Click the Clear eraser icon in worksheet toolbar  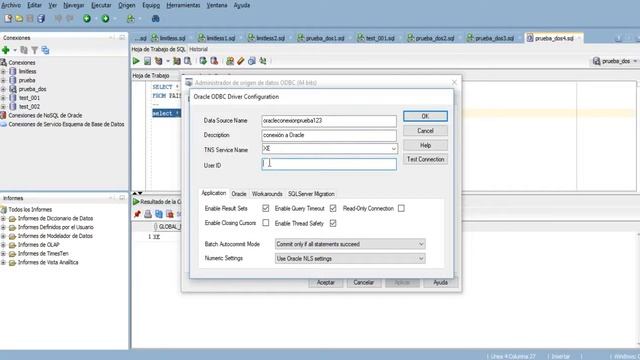241,61
